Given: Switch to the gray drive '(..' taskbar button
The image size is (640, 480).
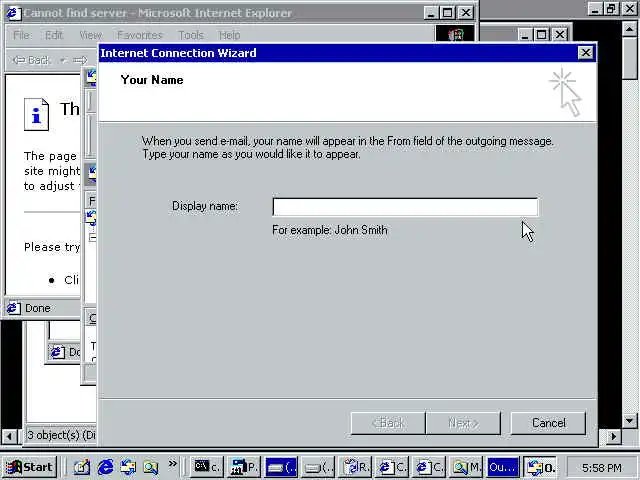Looking at the screenshot, I should (318, 467).
